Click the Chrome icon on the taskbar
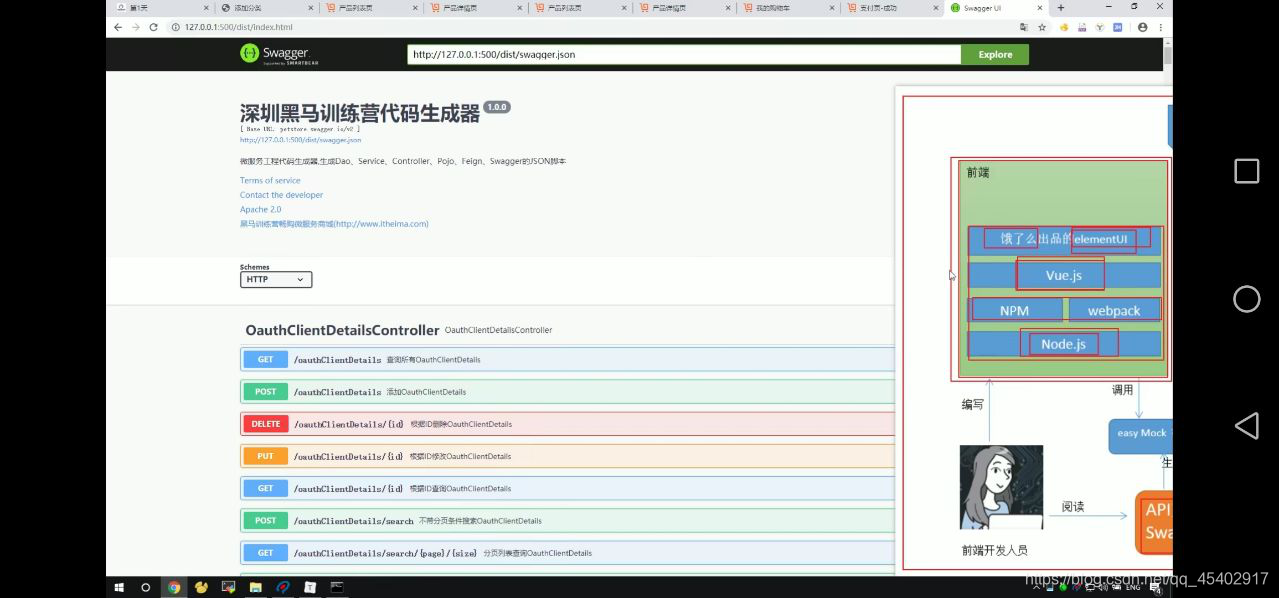This screenshot has width=1279, height=598. tap(174, 587)
